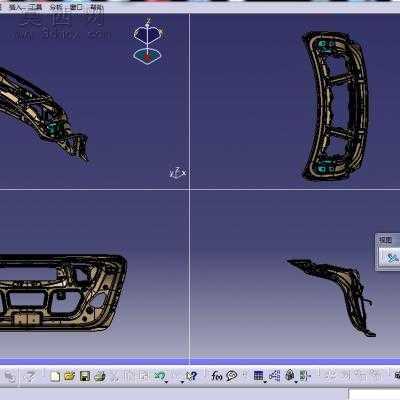Select the door frame model in top-right viewport
Image resolution: width=400 pixels, height=400 pixels.
(336, 106)
